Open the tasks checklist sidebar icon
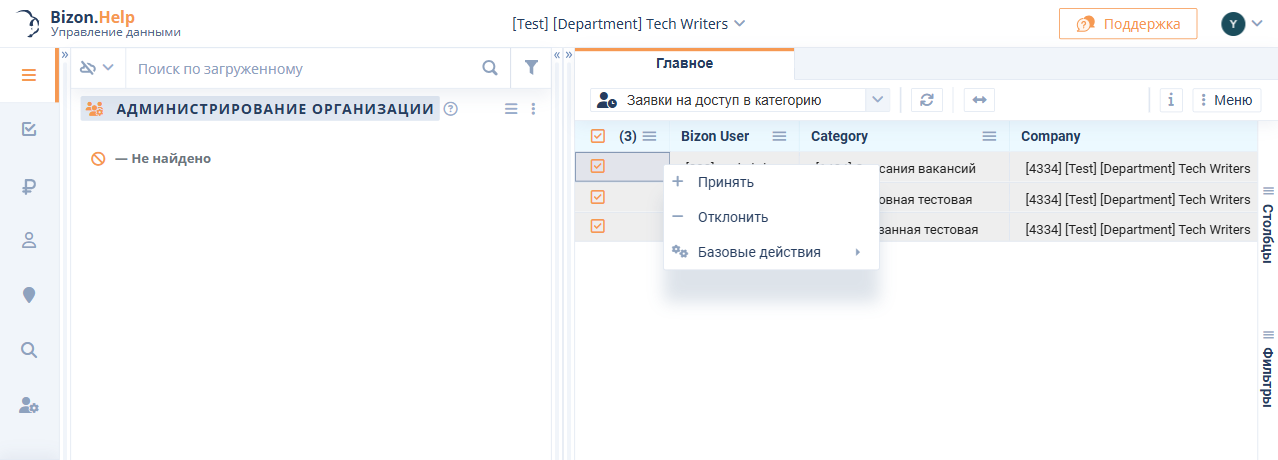The width and height of the screenshot is (1278, 460). pos(29,129)
